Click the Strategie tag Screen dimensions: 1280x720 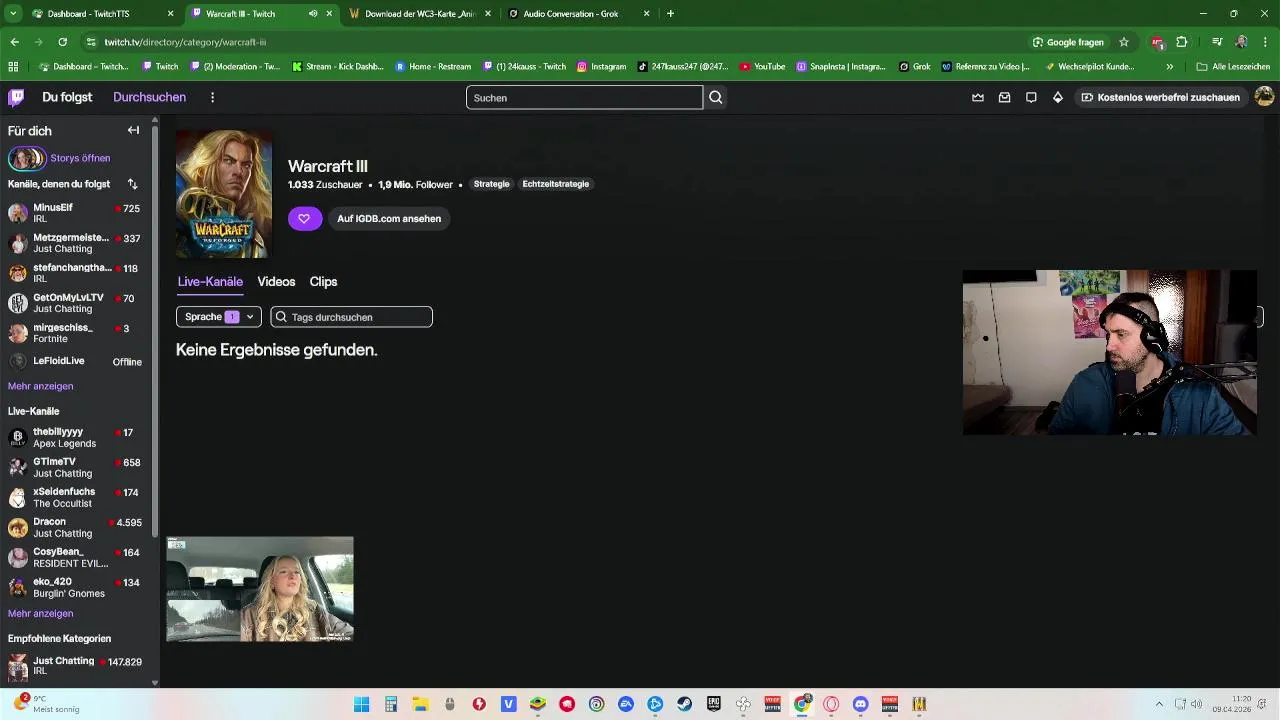pyautogui.click(x=491, y=184)
